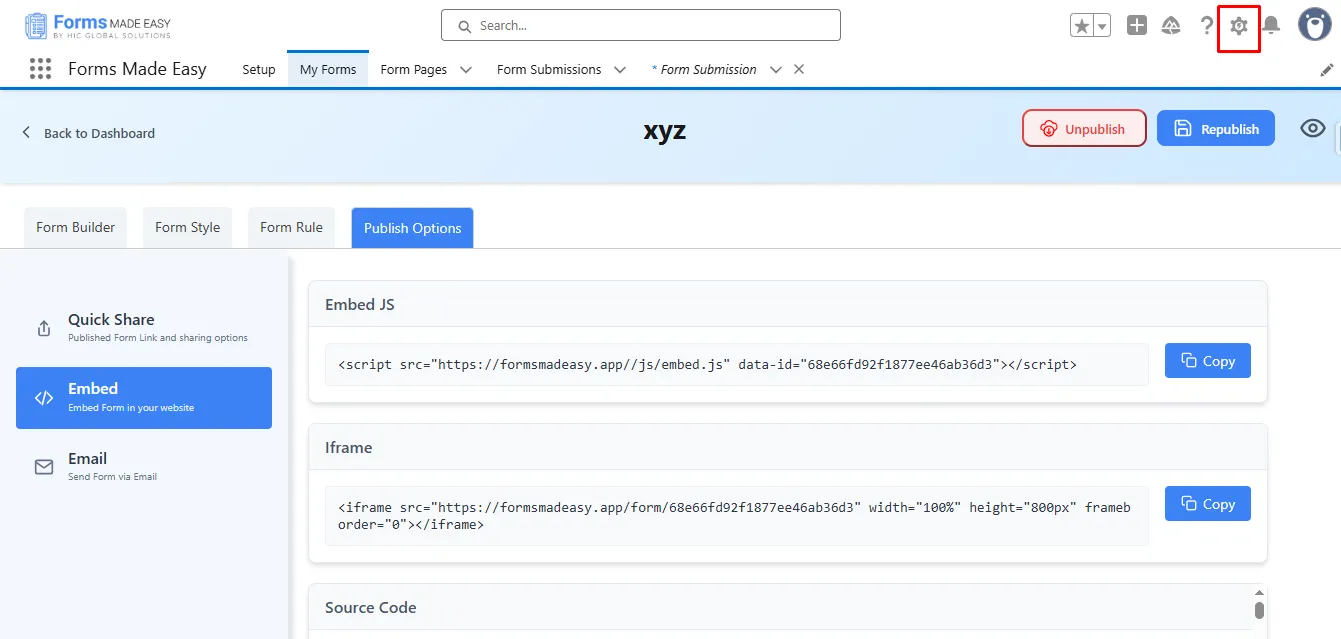
Task: Click the App Launcher grid icon
Action: (40, 69)
